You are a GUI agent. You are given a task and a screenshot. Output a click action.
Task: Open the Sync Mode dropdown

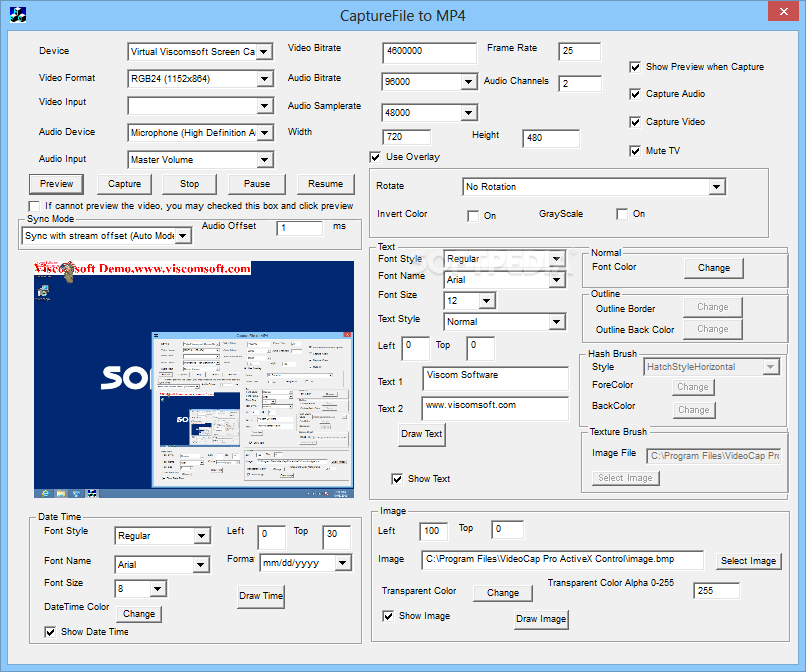point(183,236)
